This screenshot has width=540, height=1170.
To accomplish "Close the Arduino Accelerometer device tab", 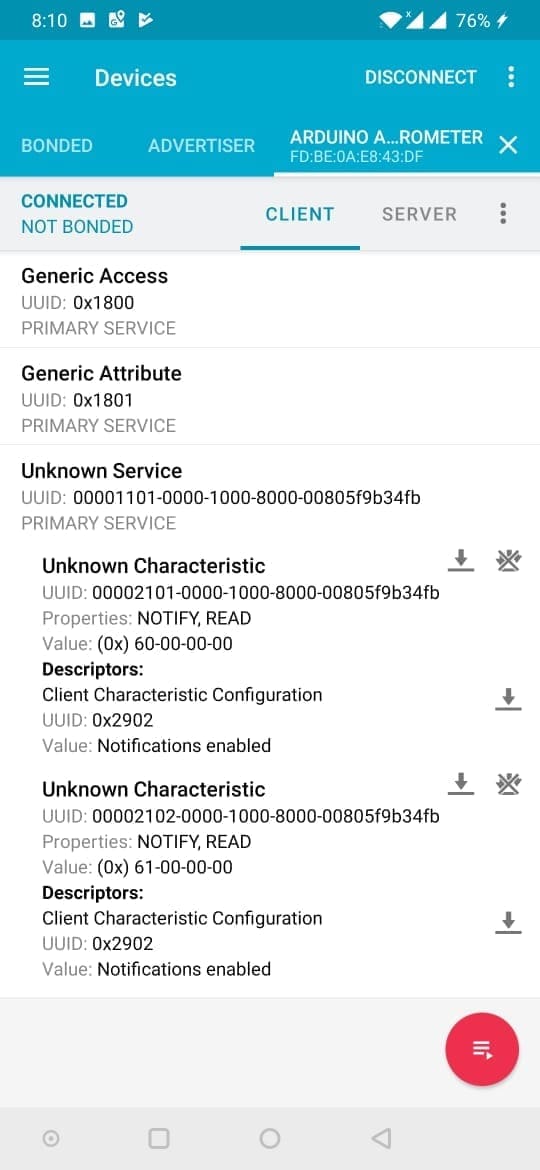I will pyautogui.click(x=508, y=145).
